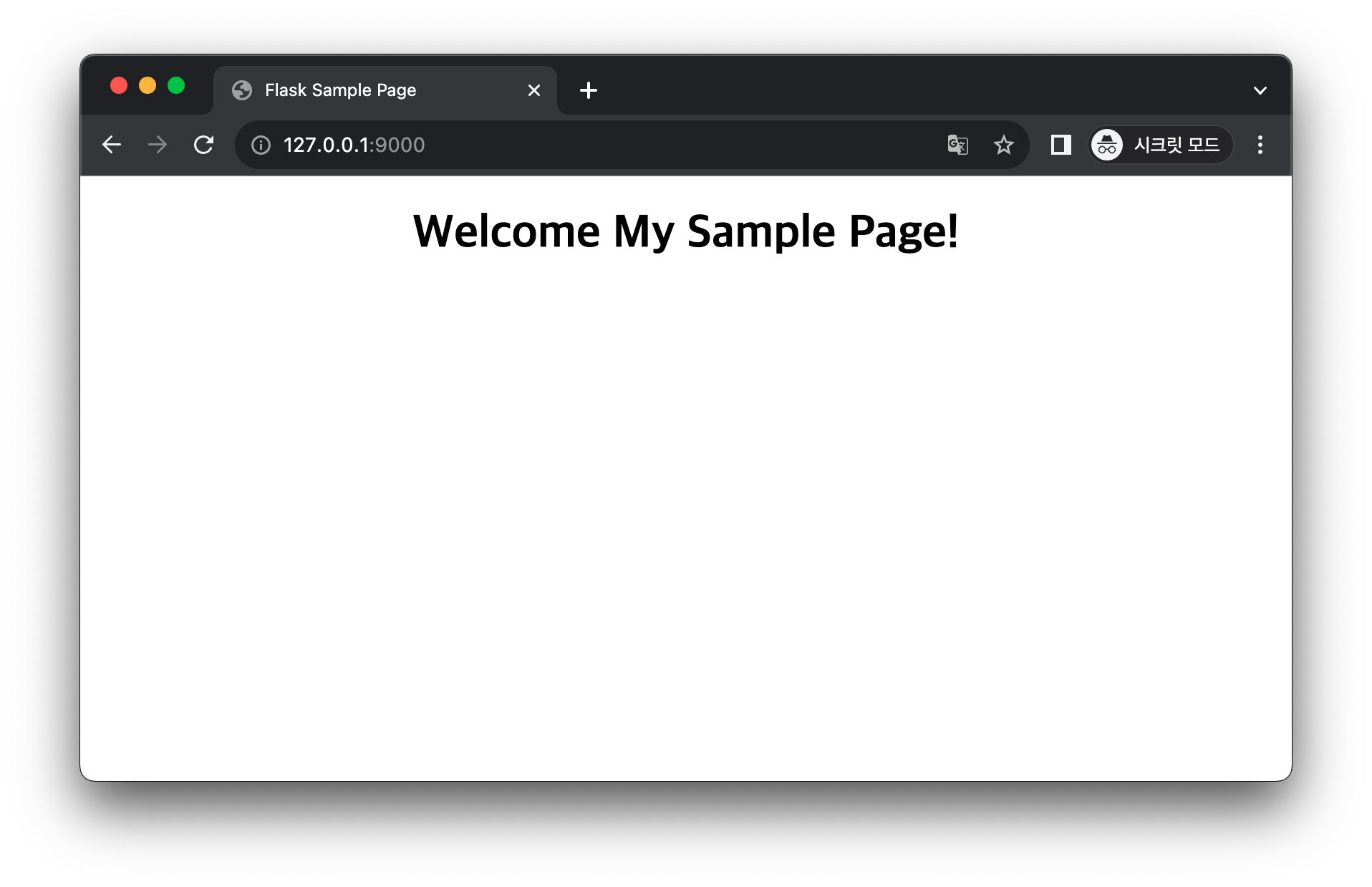Click the address bar showing 127.0.0.1:9000

click(632, 145)
